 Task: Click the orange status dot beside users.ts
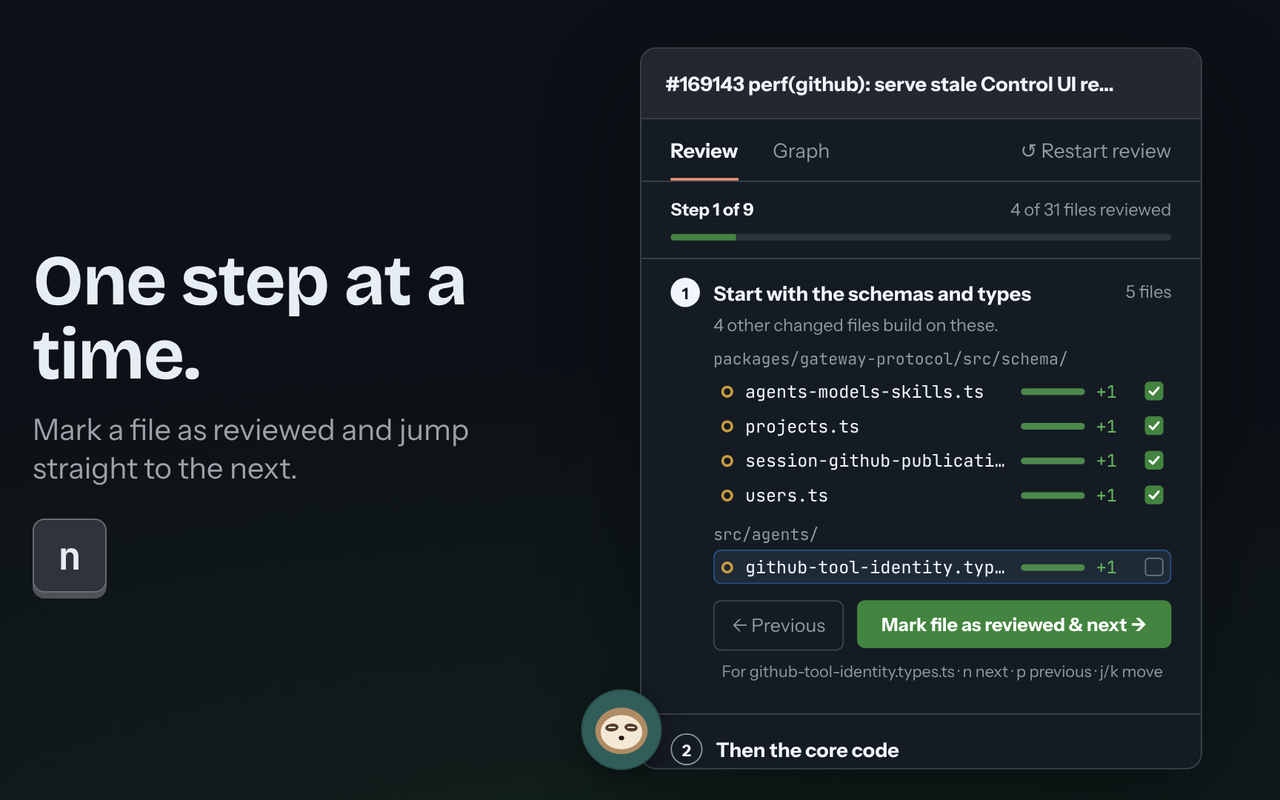[x=727, y=496]
